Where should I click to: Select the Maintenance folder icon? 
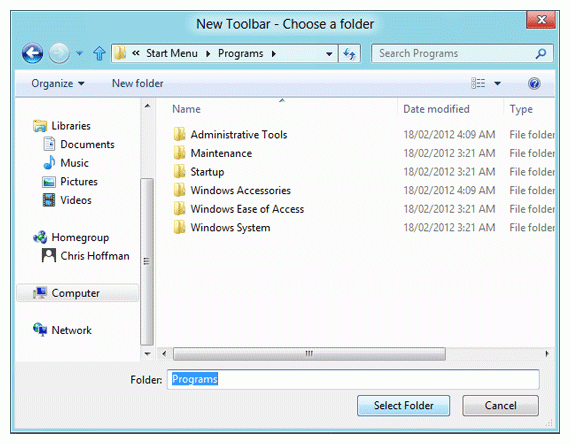[x=179, y=153]
